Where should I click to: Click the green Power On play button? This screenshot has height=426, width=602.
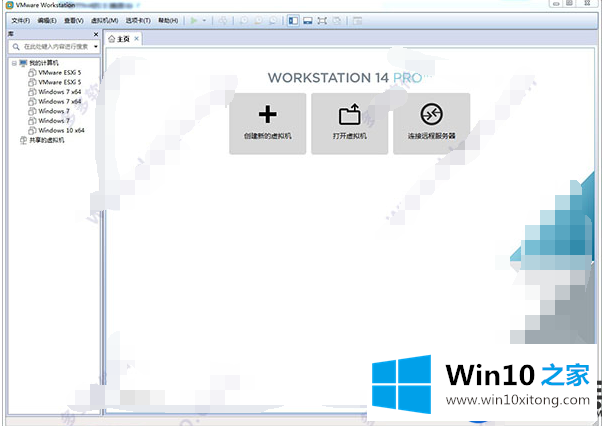click(x=194, y=21)
